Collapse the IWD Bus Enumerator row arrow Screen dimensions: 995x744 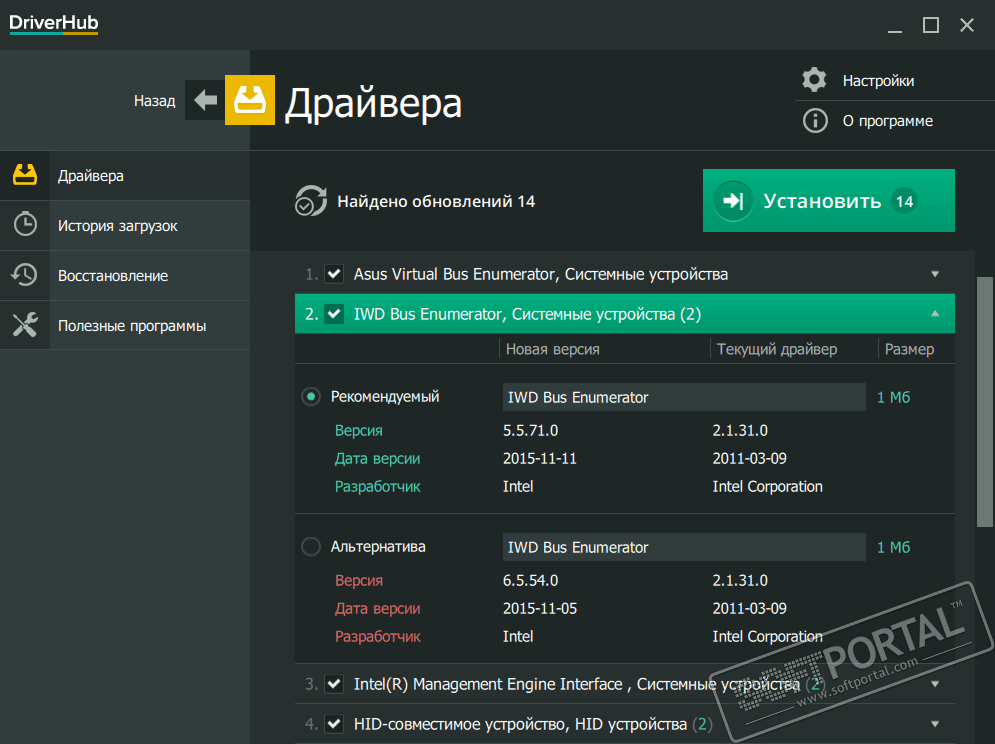935,314
